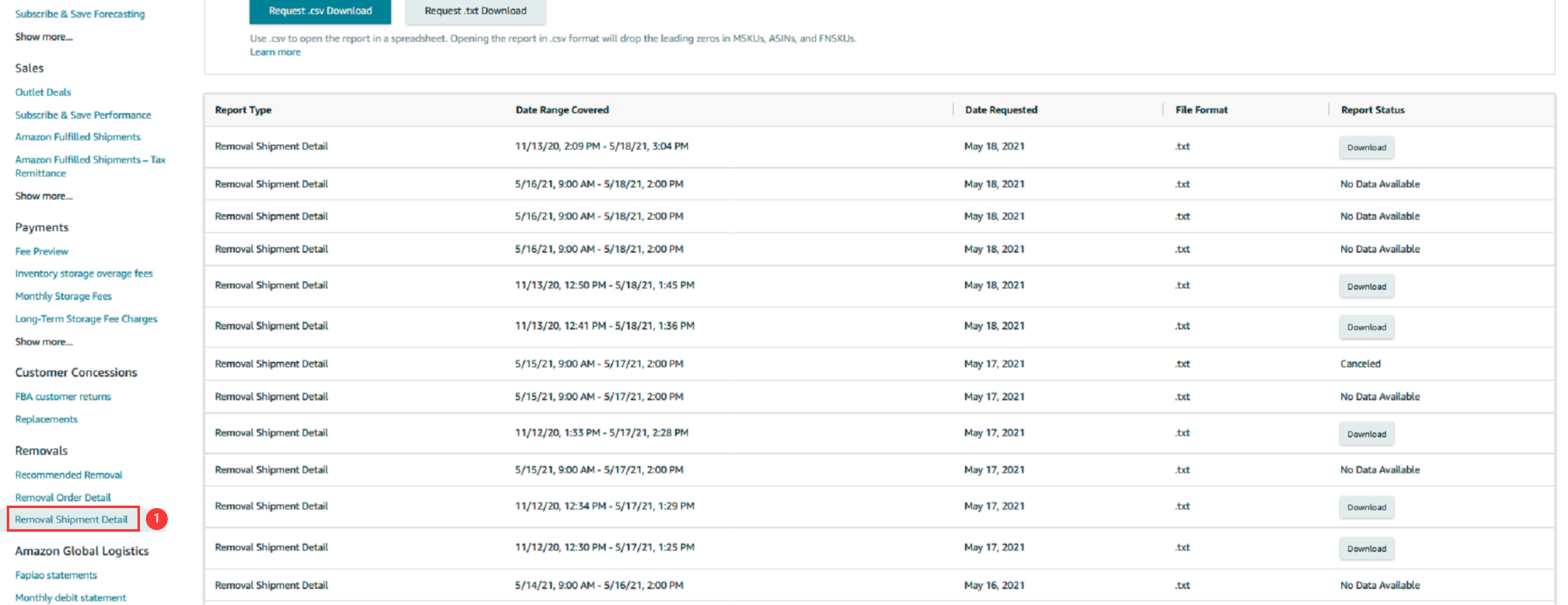Expand Show more below Subscribe & Save Forecasting

[44, 37]
